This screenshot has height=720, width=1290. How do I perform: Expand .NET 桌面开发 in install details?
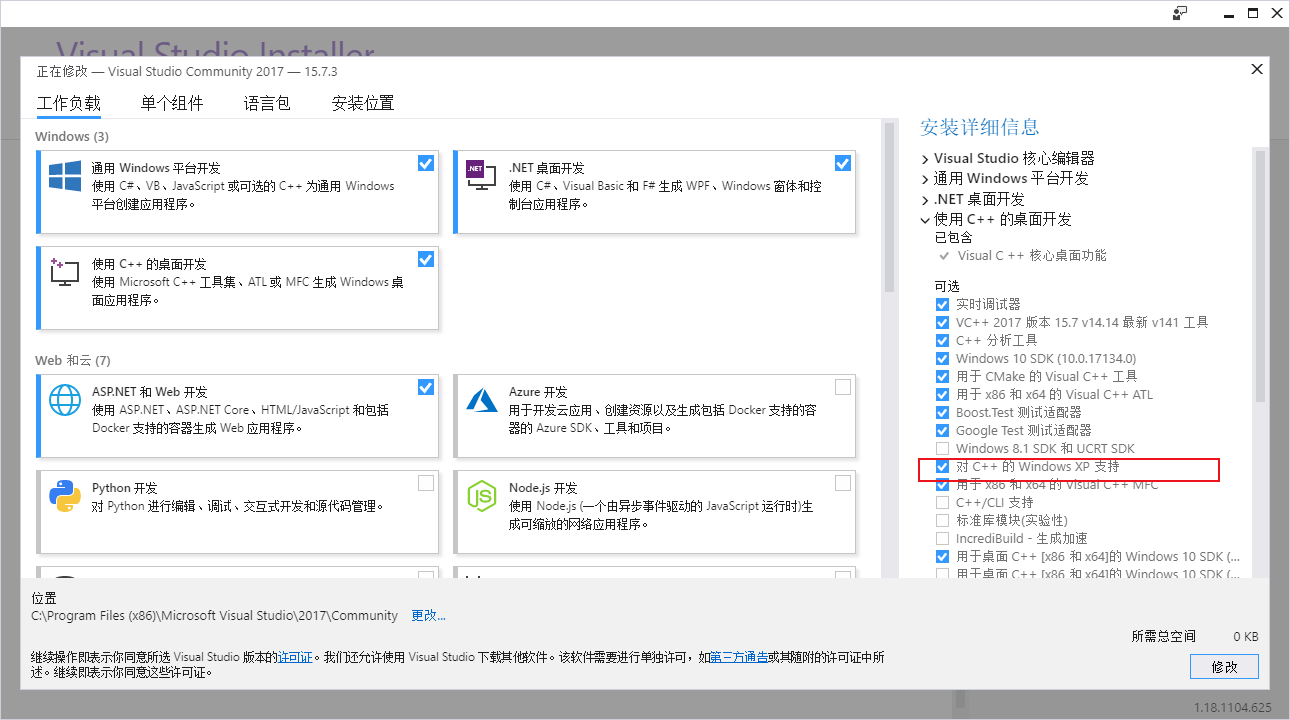925,199
